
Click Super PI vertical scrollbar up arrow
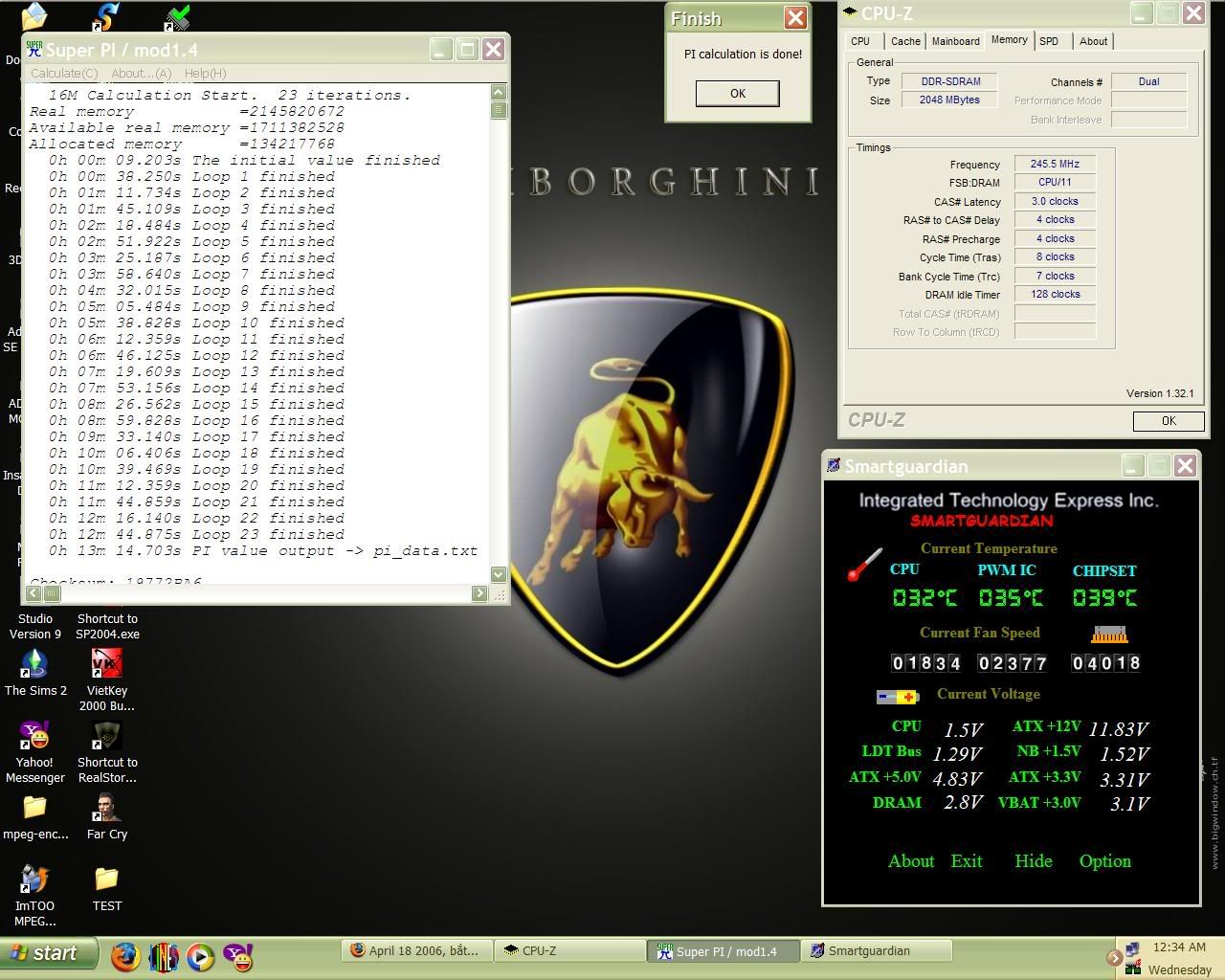pos(499,92)
